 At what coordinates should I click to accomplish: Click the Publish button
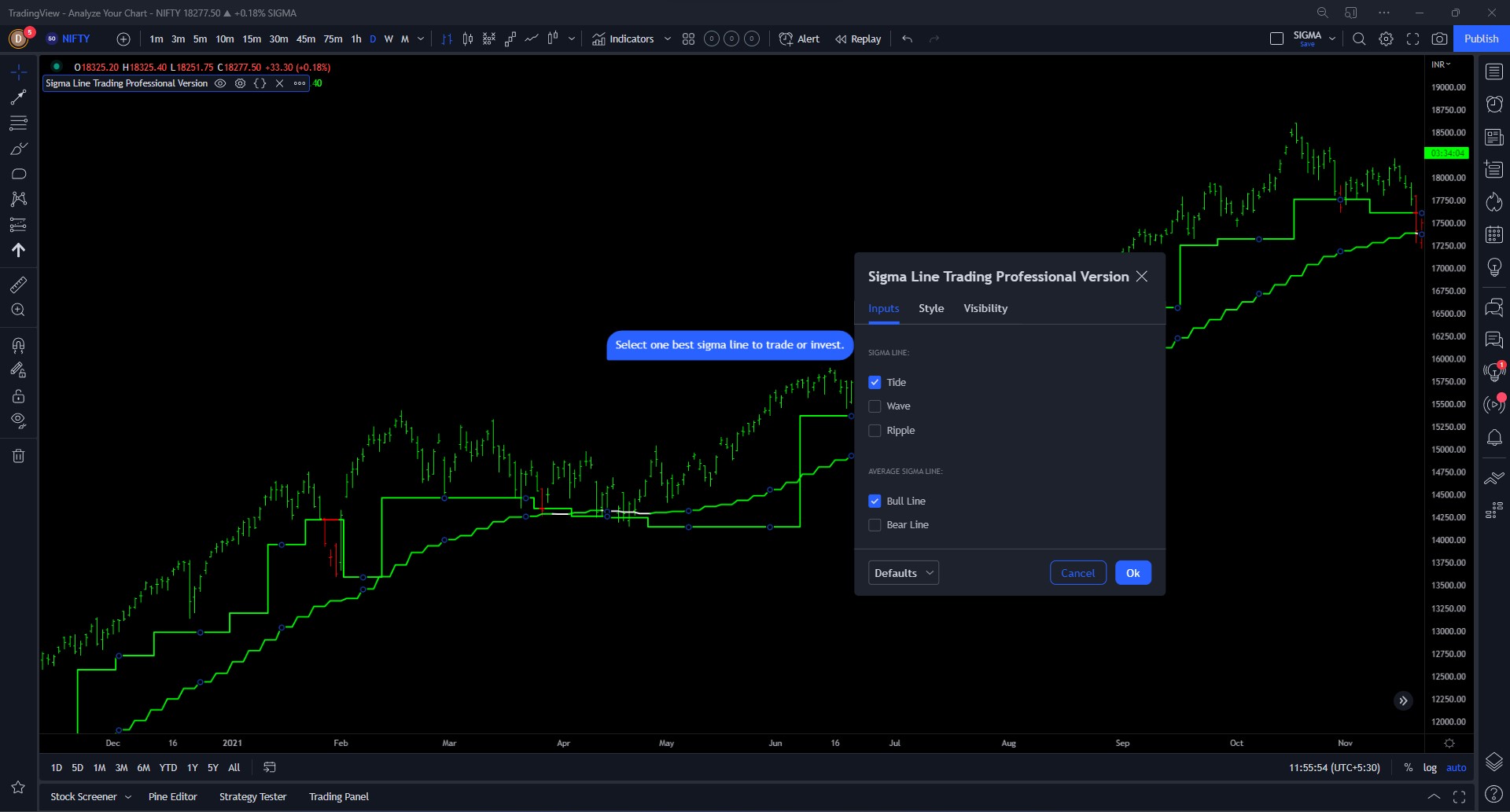1481,39
